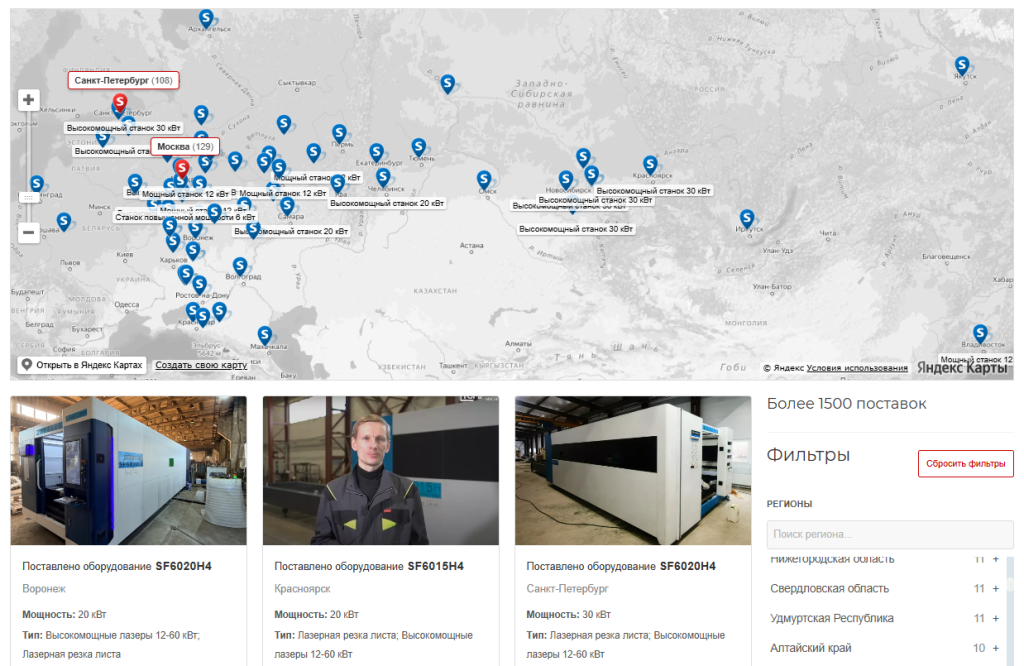Select the red Moscow map marker
The width and height of the screenshot is (1024, 666).
click(182, 170)
